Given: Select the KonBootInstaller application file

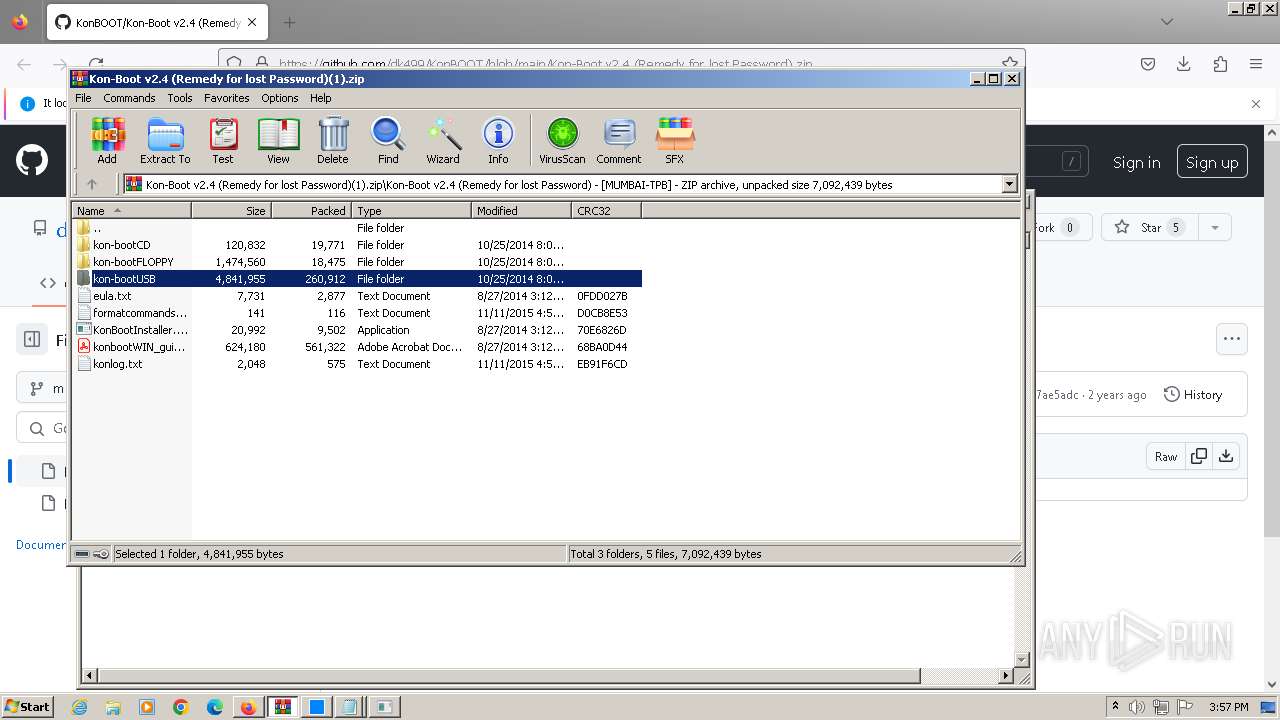Looking at the screenshot, I should tap(357, 330).
